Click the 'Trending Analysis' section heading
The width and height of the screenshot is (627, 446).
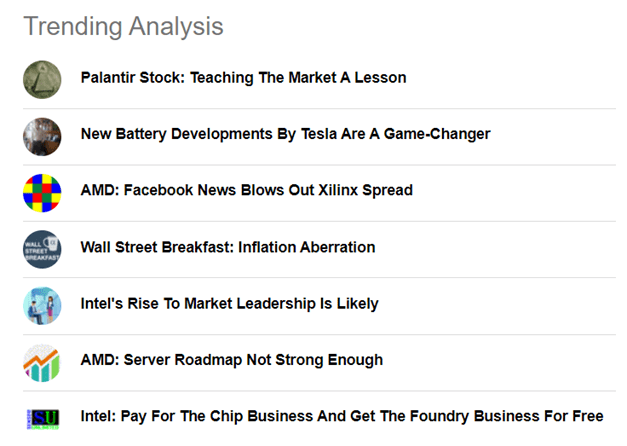coord(123,26)
